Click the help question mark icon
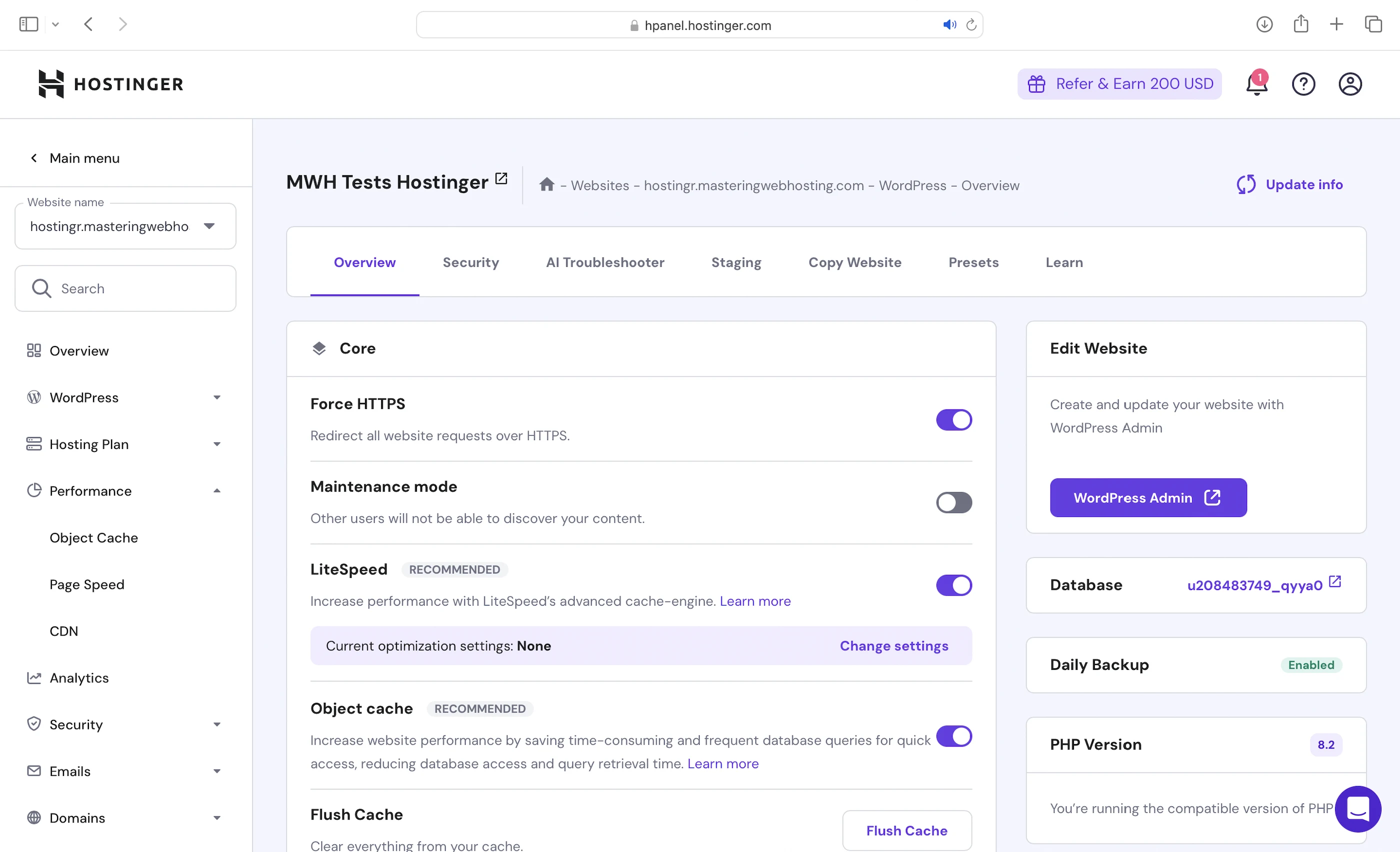Viewport: 1400px width, 852px height. (x=1303, y=84)
